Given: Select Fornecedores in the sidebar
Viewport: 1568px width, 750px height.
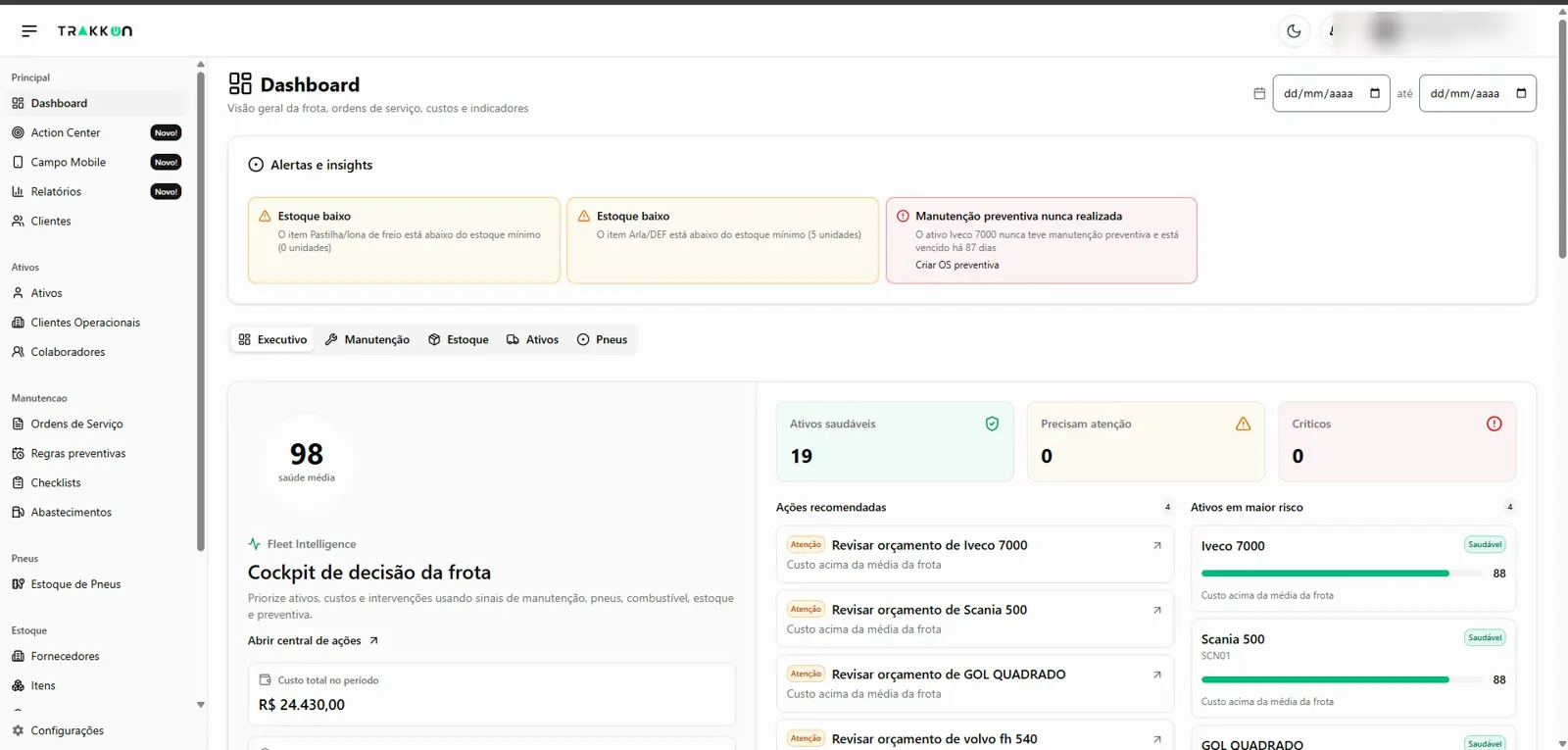Looking at the screenshot, I should pos(96,656).
